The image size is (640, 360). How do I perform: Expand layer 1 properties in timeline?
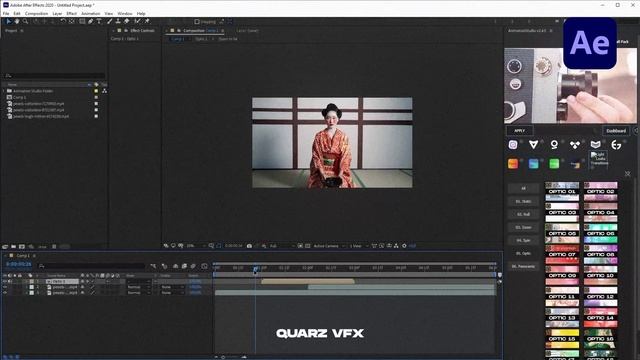(x=27, y=282)
